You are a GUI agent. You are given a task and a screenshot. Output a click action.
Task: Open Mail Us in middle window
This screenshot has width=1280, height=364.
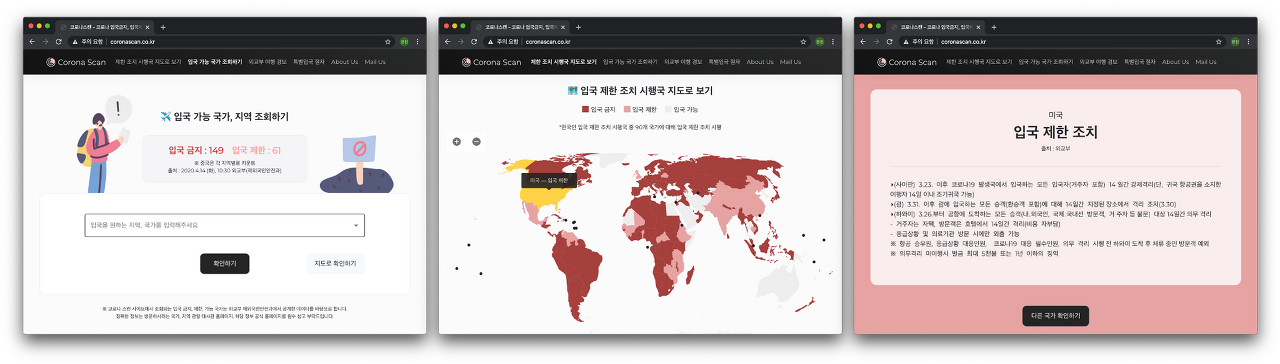pos(791,62)
